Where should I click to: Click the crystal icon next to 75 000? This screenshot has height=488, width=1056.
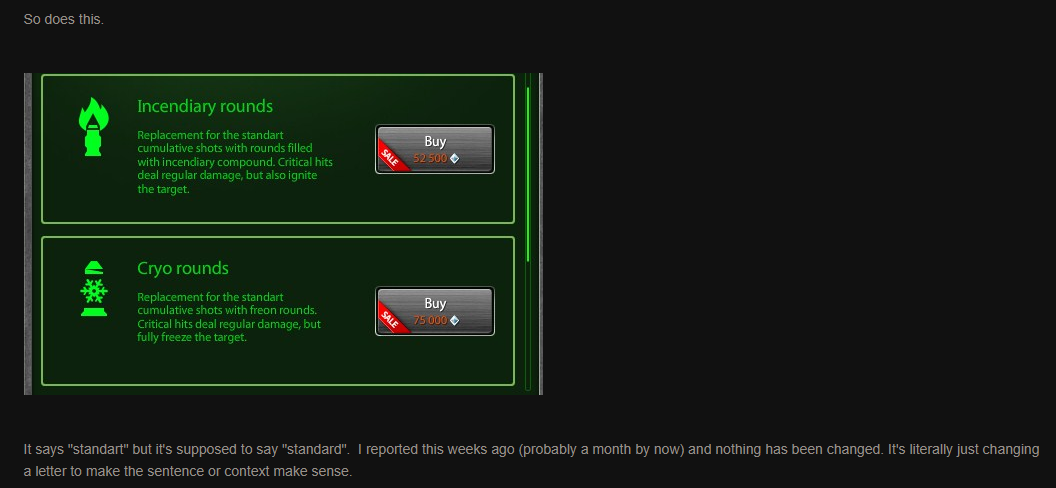(455, 320)
